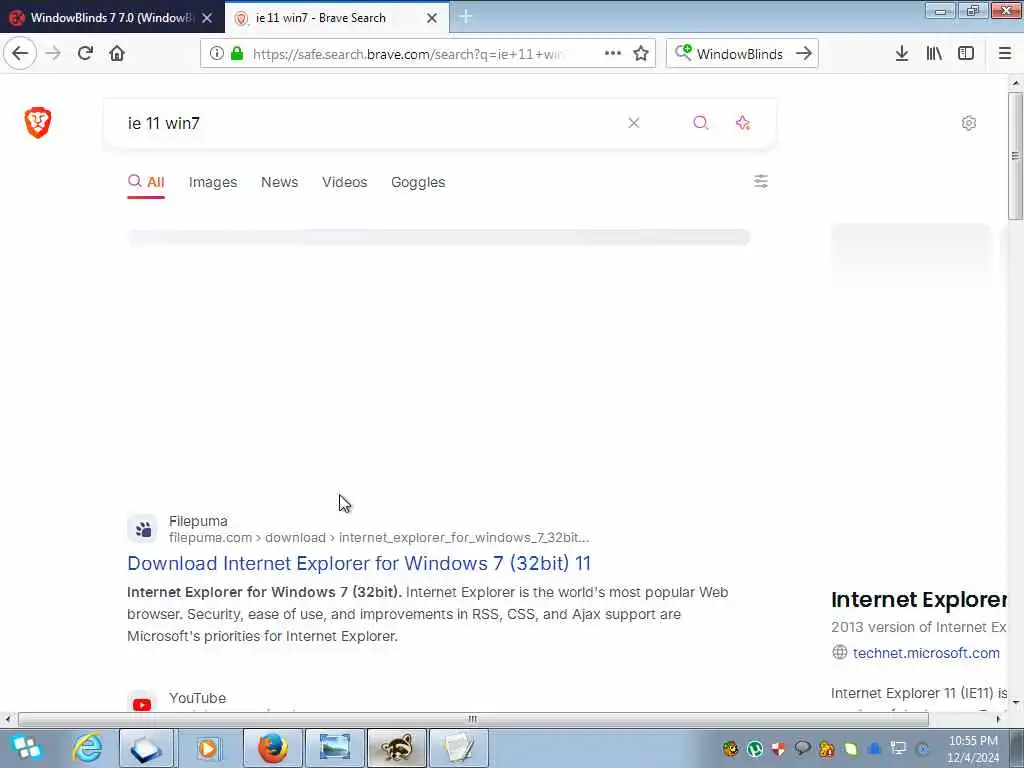
Task: Click the forward navigation arrow
Action: click(53, 54)
